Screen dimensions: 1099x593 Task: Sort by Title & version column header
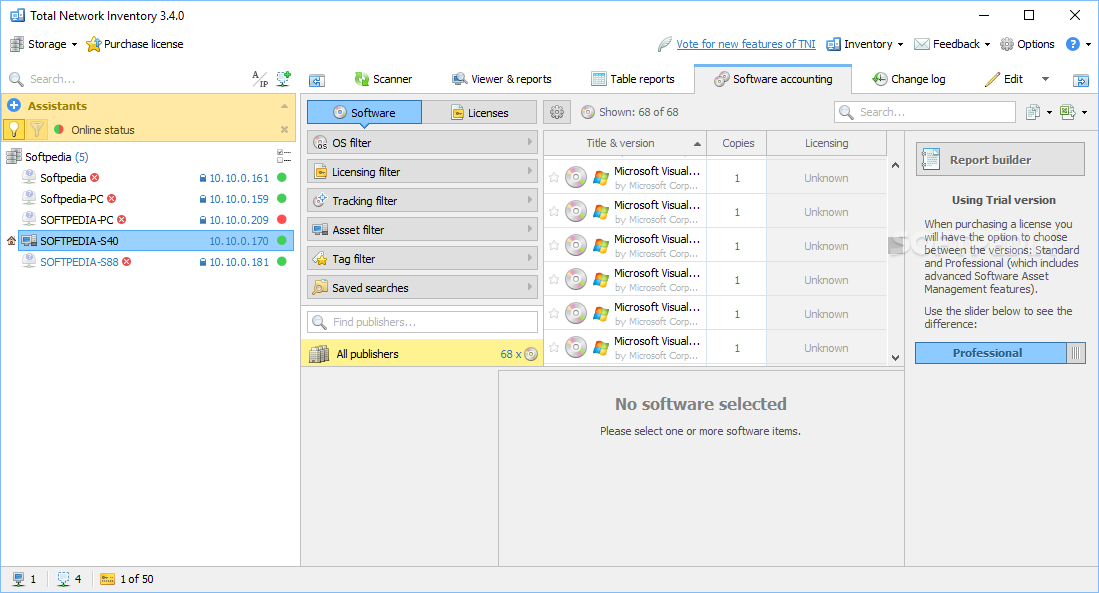(624, 143)
